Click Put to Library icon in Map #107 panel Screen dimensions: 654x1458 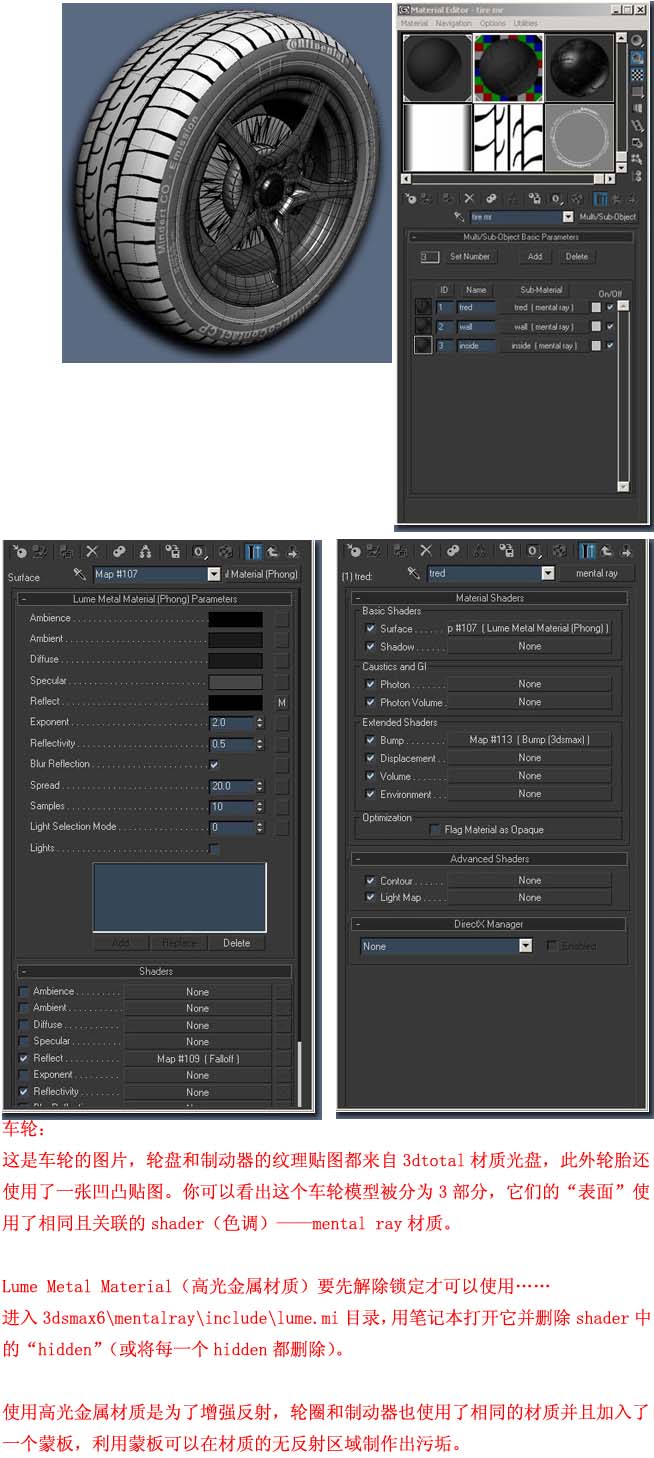(x=173, y=551)
